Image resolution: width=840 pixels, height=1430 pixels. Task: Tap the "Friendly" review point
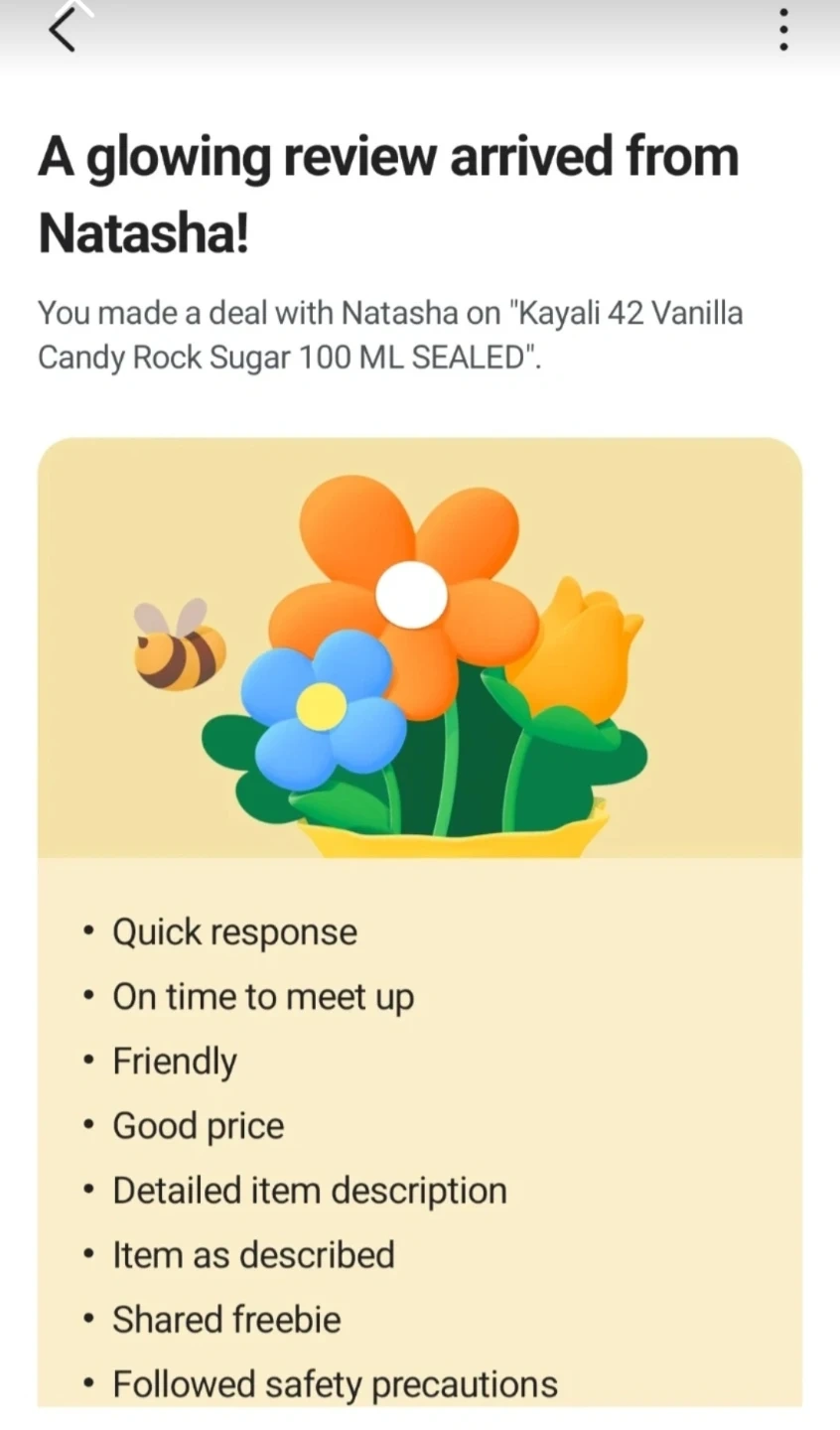pos(175,1062)
